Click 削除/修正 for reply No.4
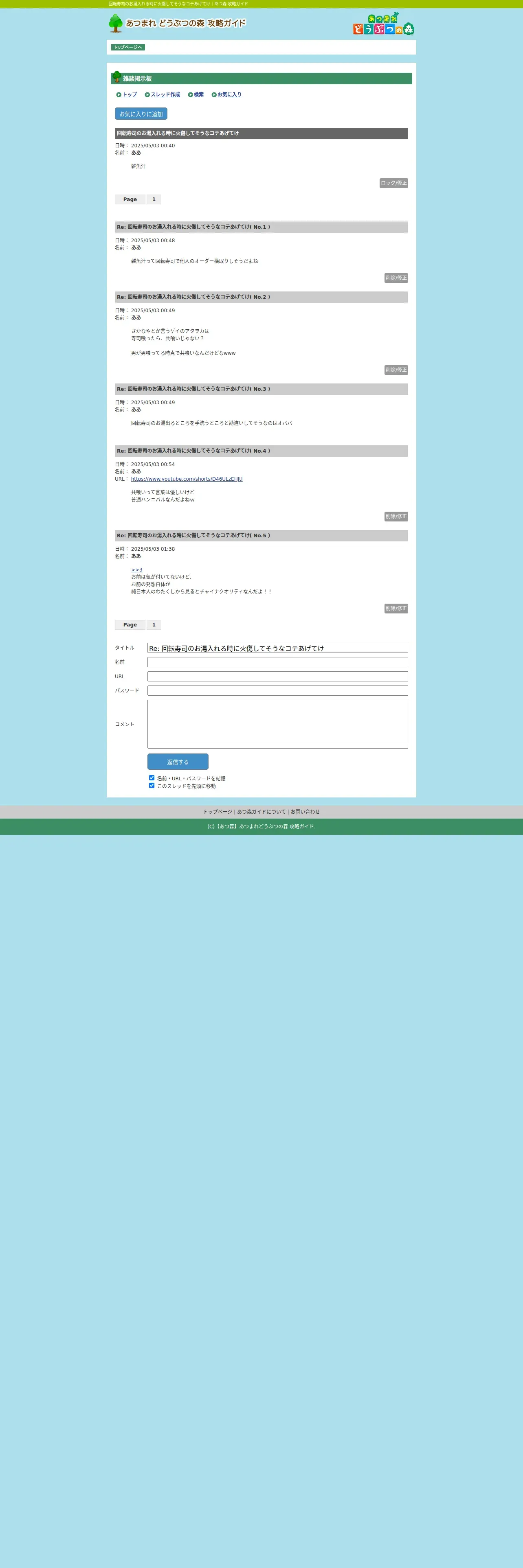Viewport: 523px width, 1568px height. point(396,517)
